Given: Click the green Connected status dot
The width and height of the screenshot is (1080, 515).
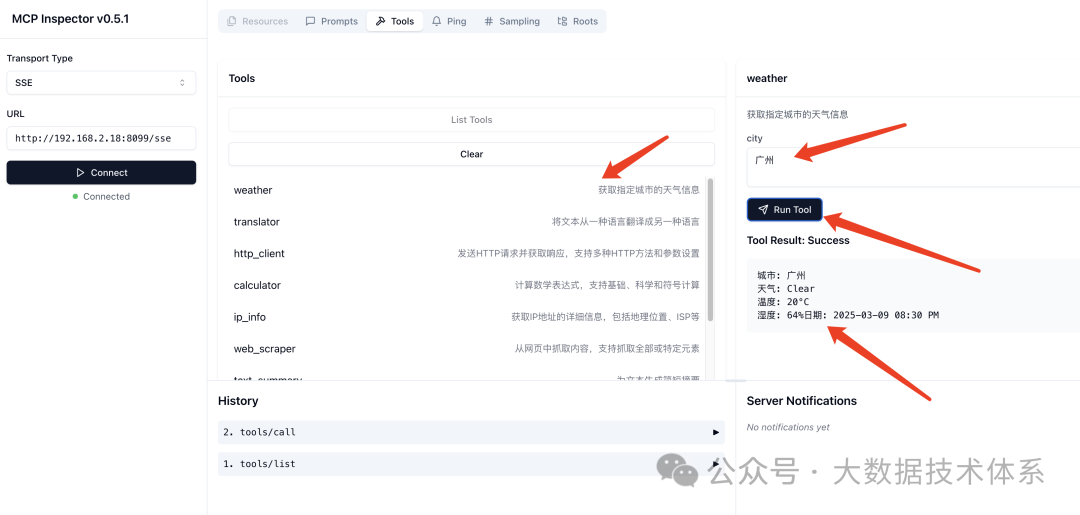Looking at the screenshot, I should [75, 197].
